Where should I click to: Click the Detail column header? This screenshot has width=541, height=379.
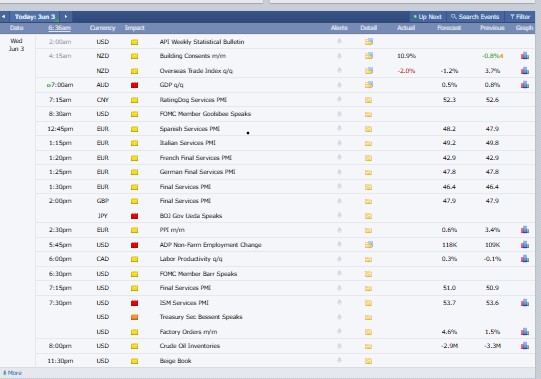368,28
